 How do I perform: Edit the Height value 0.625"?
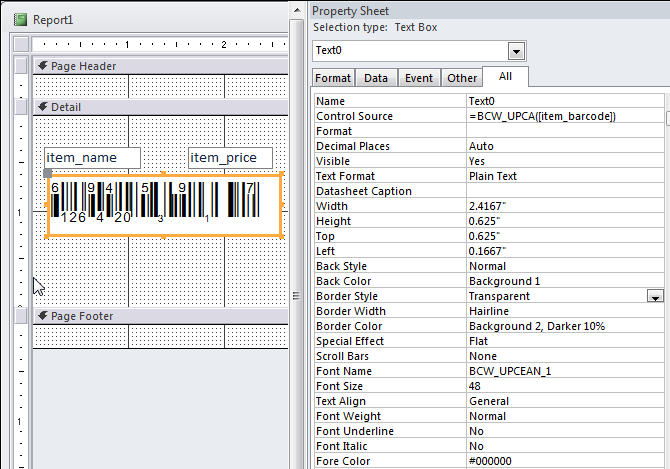(565, 221)
